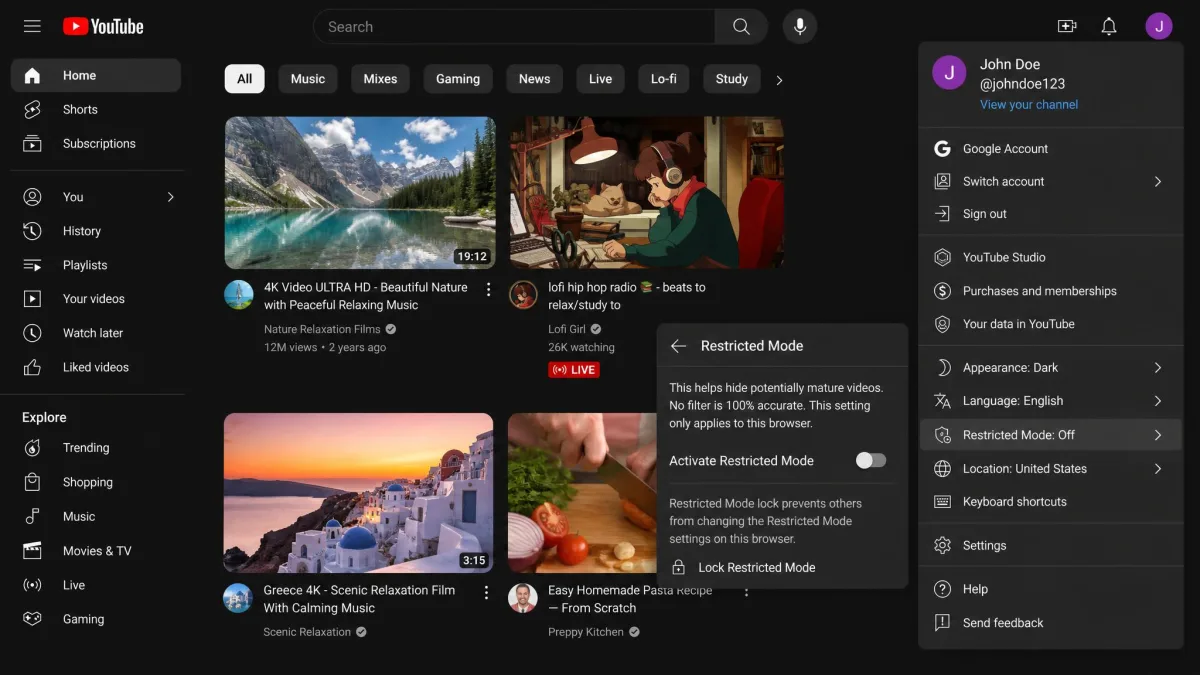Open Lofi Girl channel name
This screenshot has width=1200, height=675.
(x=567, y=329)
